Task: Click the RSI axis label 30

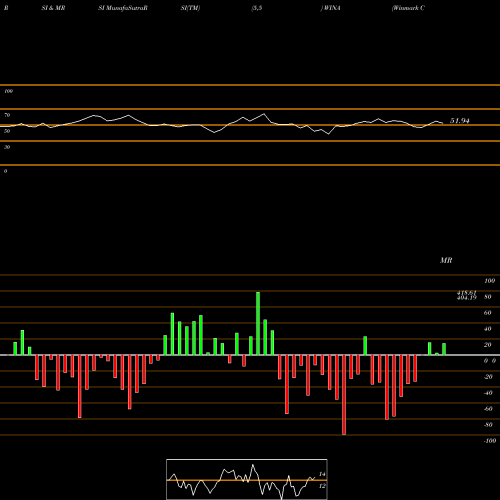Action: coord(7,147)
